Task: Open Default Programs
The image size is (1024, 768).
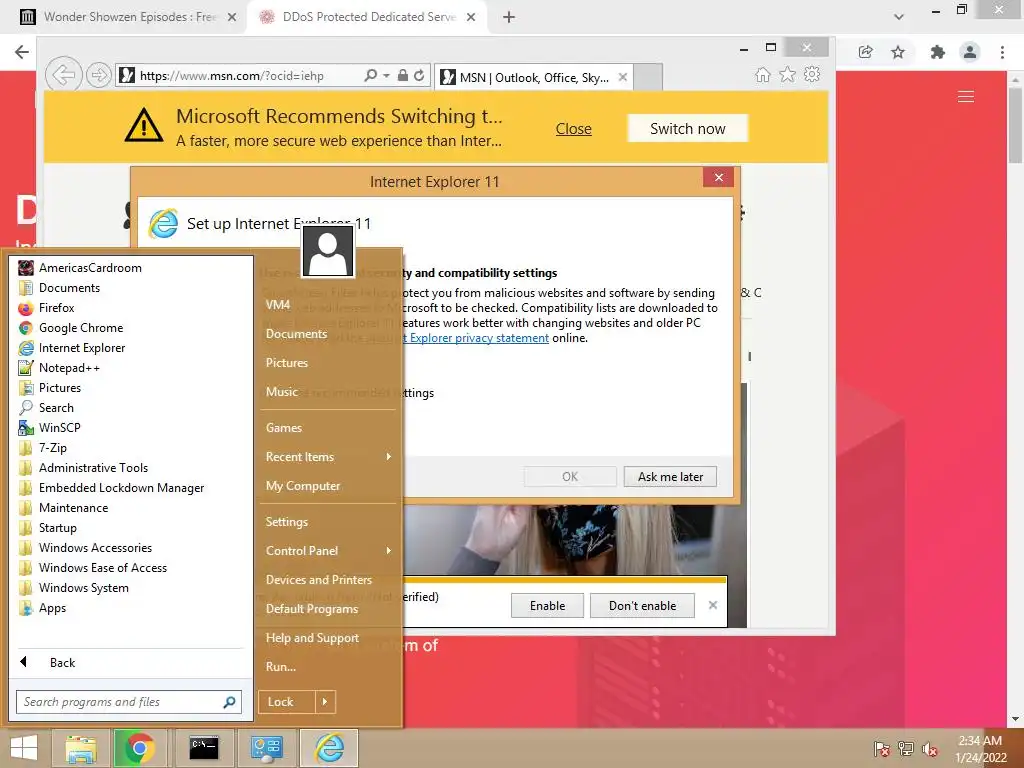Action: pos(312,609)
